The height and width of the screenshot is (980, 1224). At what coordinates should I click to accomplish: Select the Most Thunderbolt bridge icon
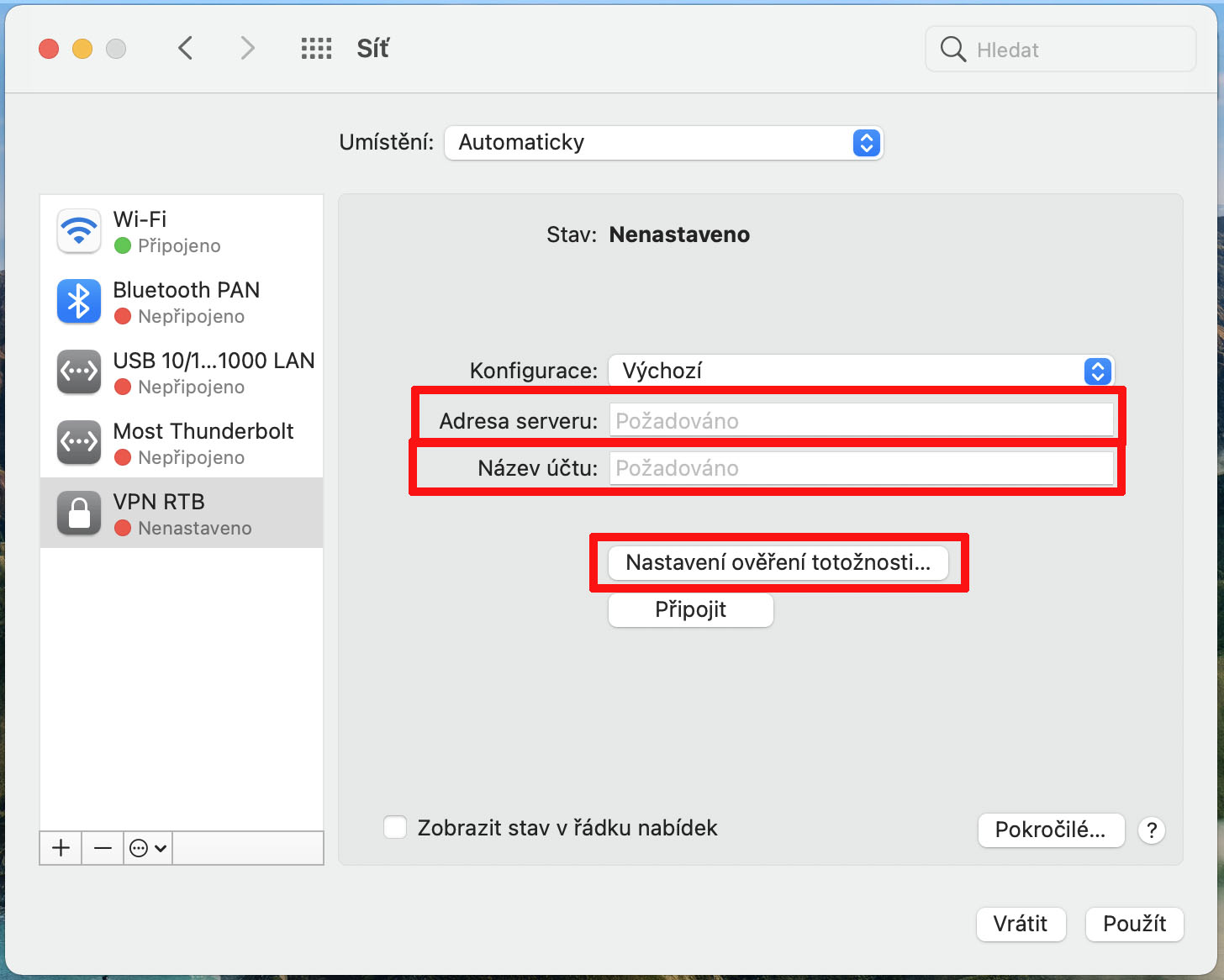click(x=79, y=443)
